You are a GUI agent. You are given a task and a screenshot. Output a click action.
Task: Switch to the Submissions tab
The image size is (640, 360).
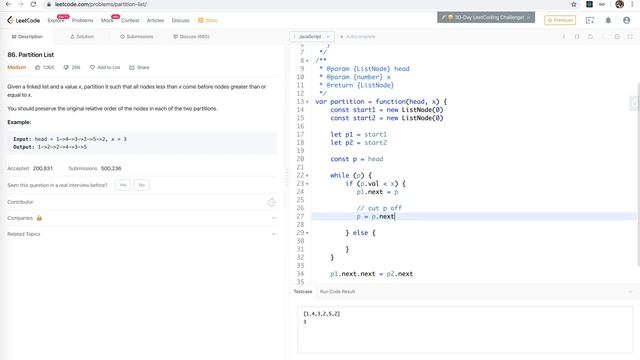(x=136, y=37)
